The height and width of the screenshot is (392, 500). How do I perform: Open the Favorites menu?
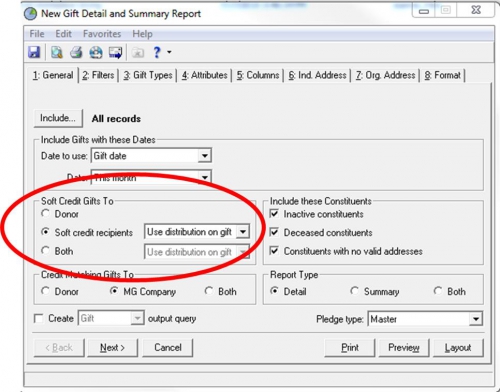coord(102,34)
